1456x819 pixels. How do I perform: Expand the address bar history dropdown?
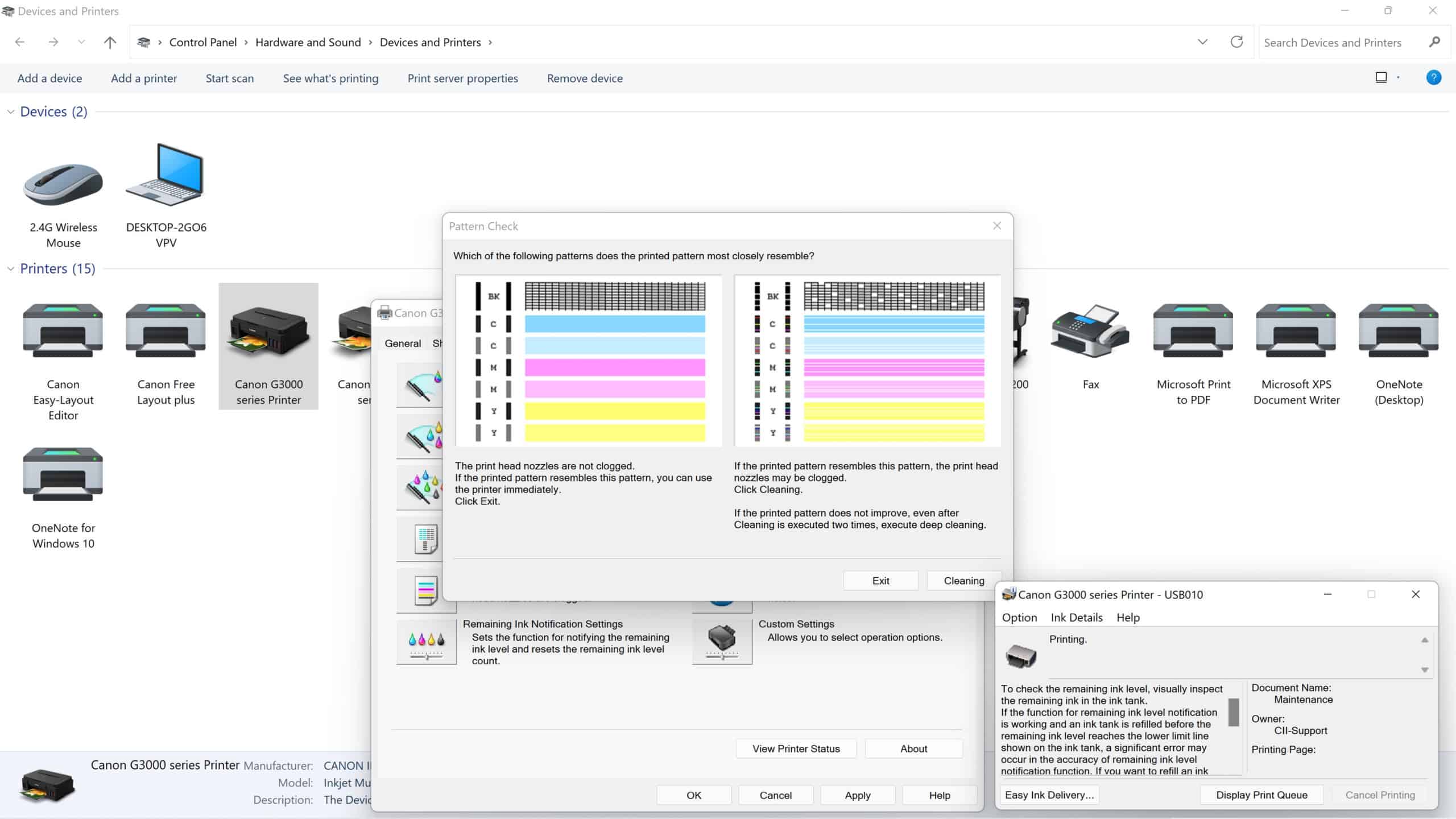tap(1202, 42)
